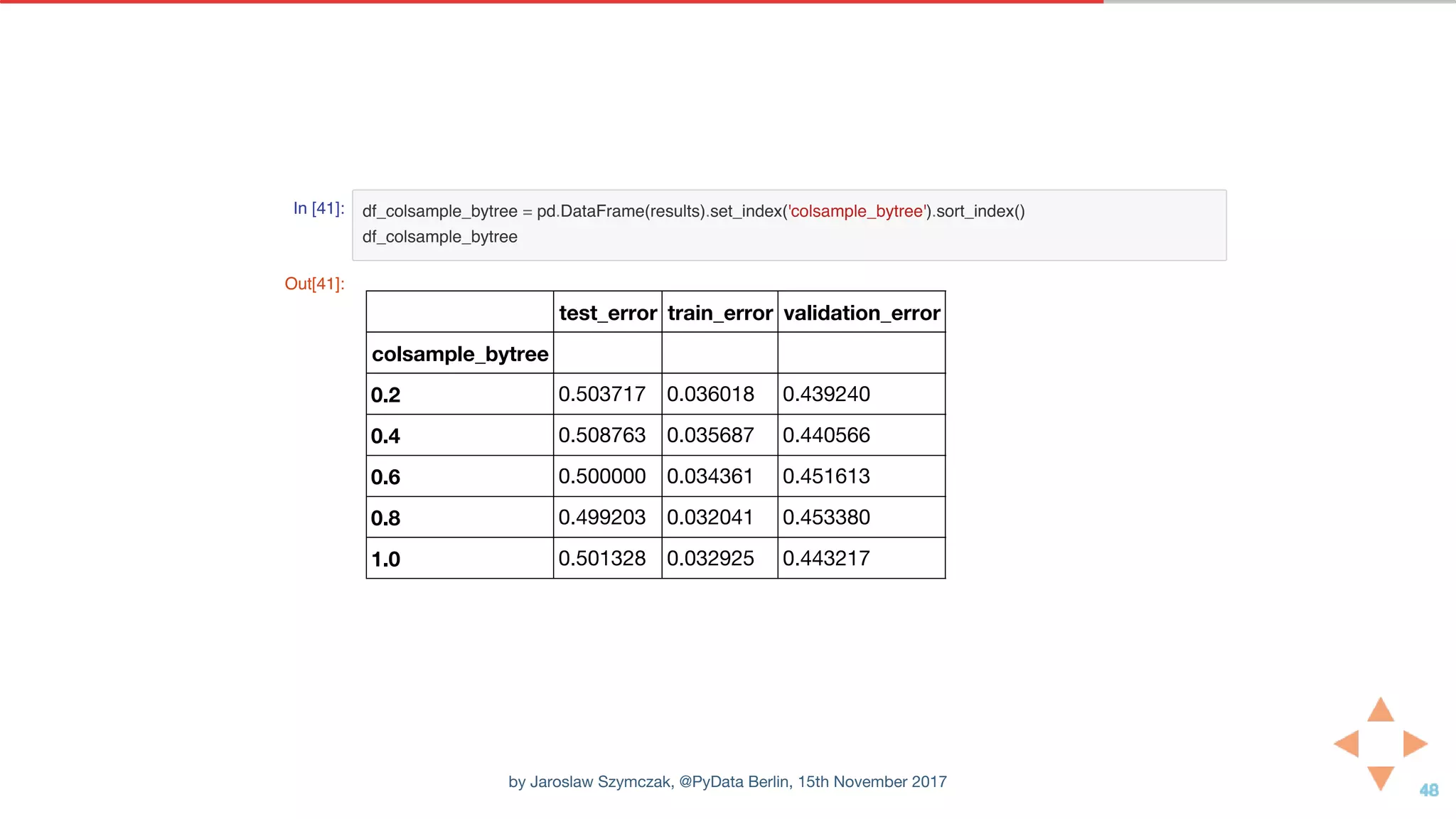
Task: Go down a slide with down arrow
Action: tap(1381, 778)
